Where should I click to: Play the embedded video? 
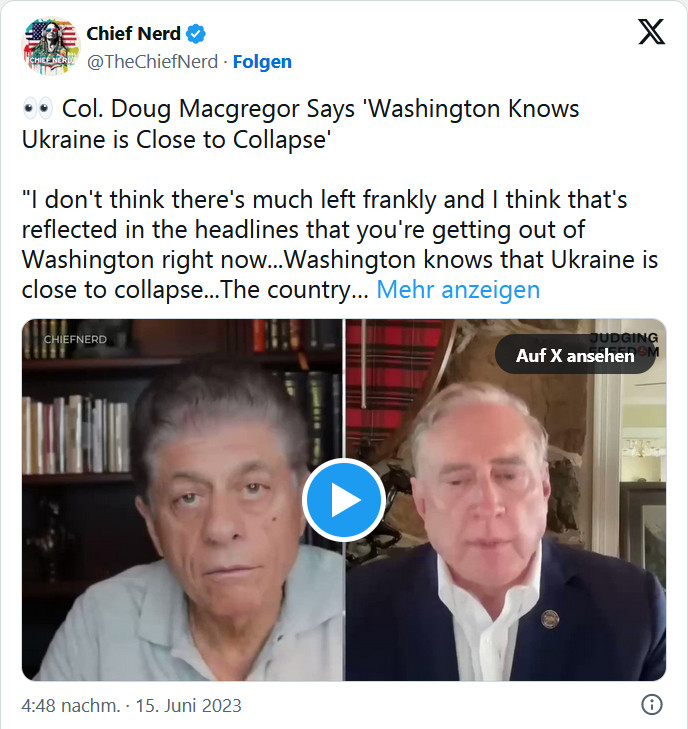pyautogui.click(x=344, y=500)
